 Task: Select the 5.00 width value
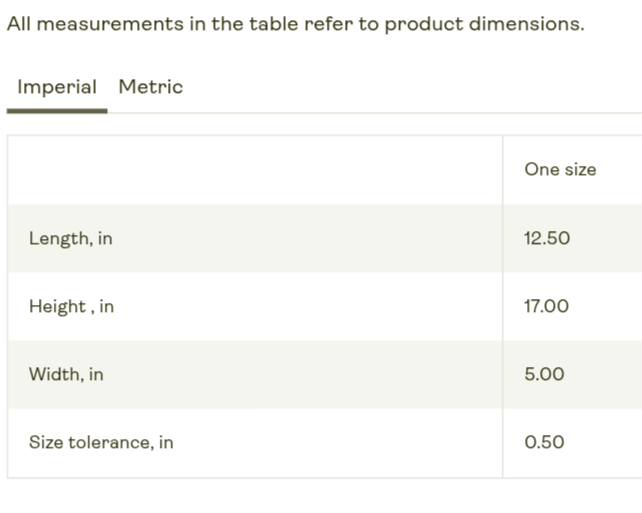544,375
